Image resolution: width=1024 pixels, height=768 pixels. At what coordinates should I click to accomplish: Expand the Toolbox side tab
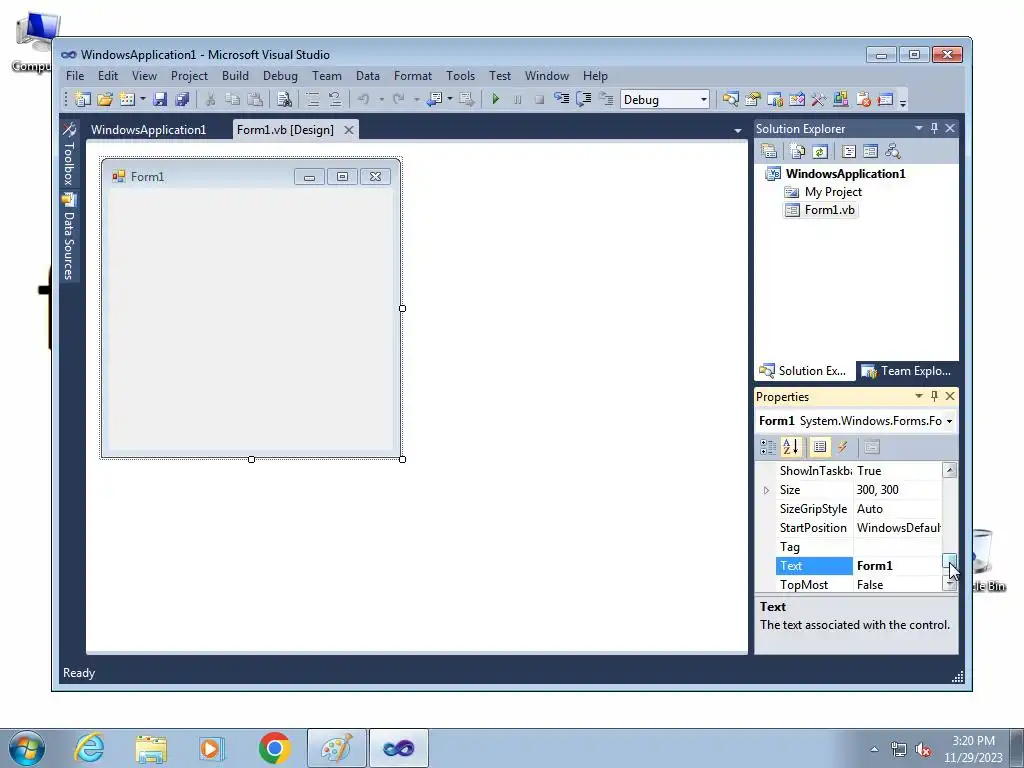69,154
